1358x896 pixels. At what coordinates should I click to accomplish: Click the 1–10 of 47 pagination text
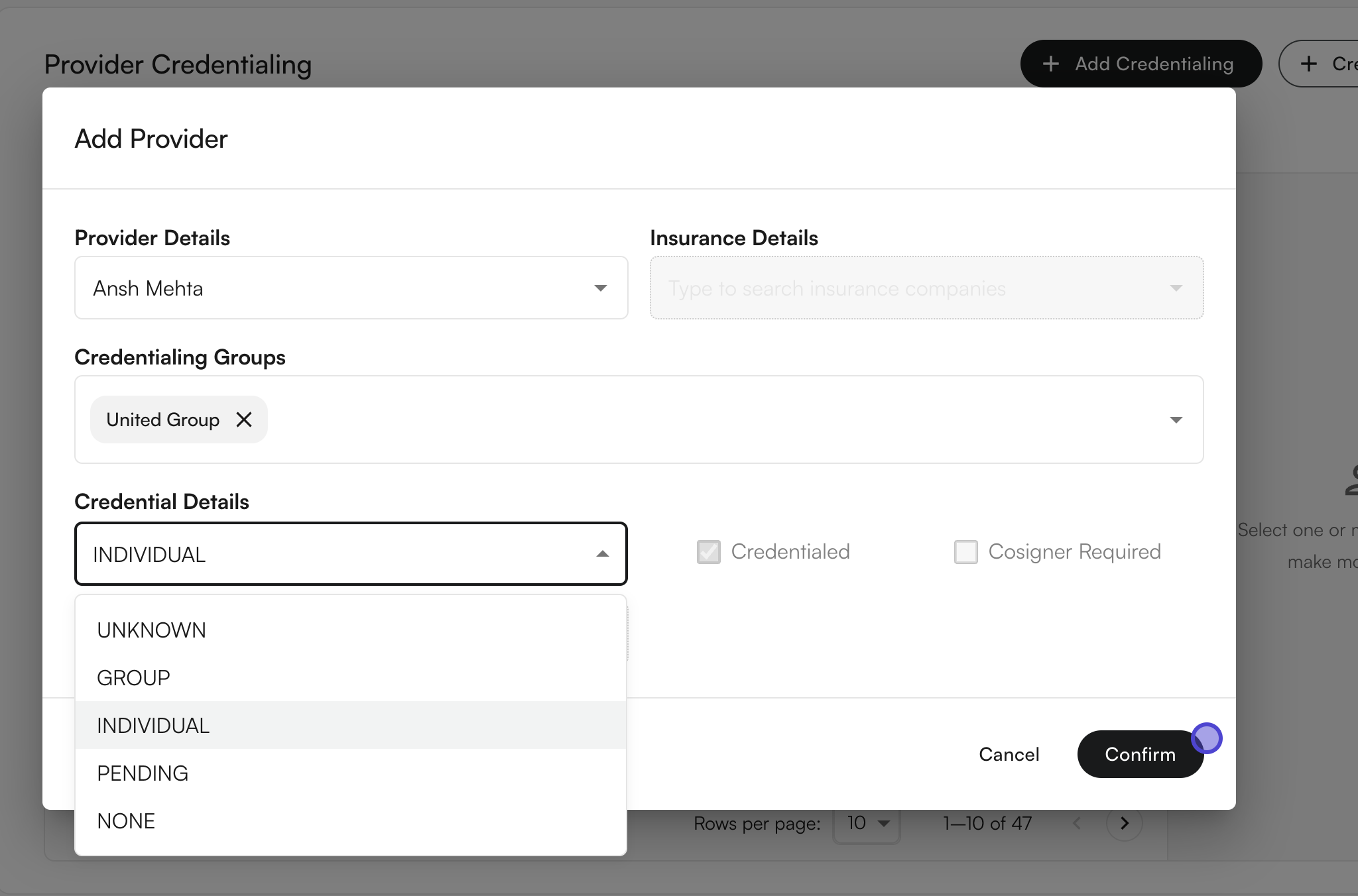pos(987,823)
